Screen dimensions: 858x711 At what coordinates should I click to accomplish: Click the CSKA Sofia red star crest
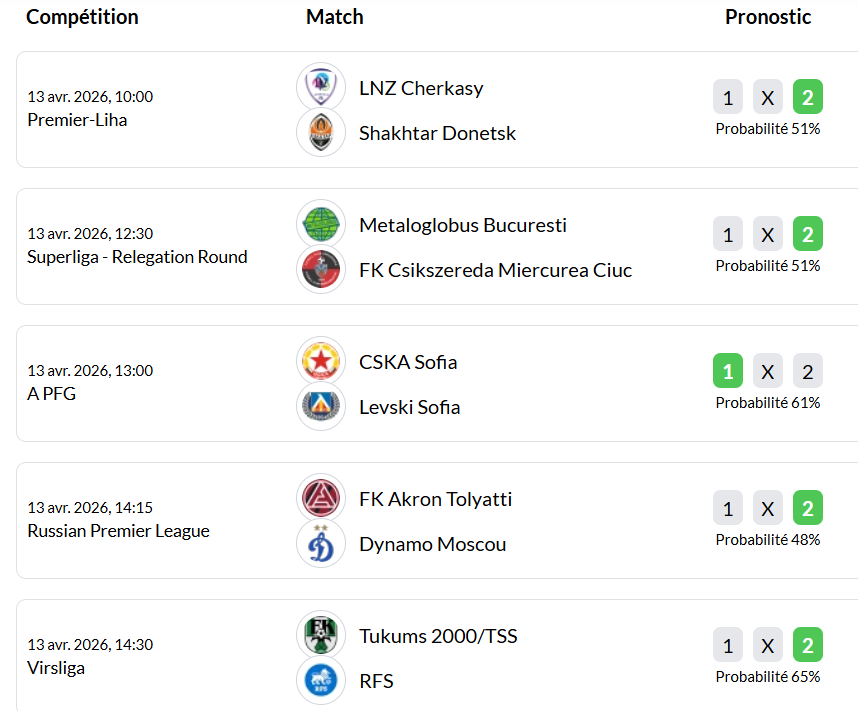pyautogui.click(x=321, y=361)
